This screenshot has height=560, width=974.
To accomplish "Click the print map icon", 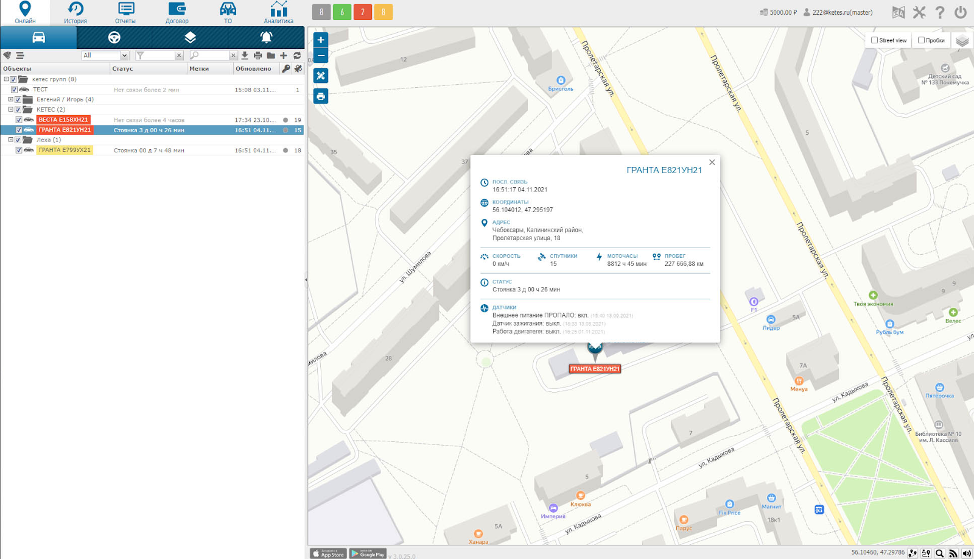I will [x=321, y=96].
